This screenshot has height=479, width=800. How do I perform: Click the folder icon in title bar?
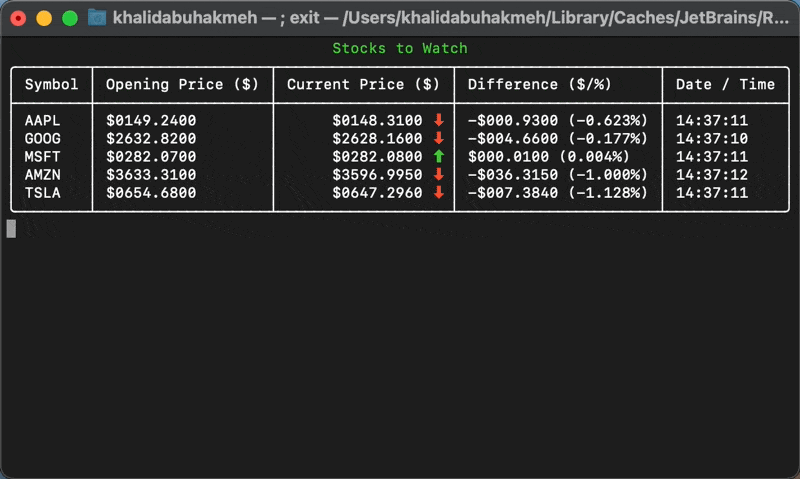pyautogui.click(x=96, y=18)
